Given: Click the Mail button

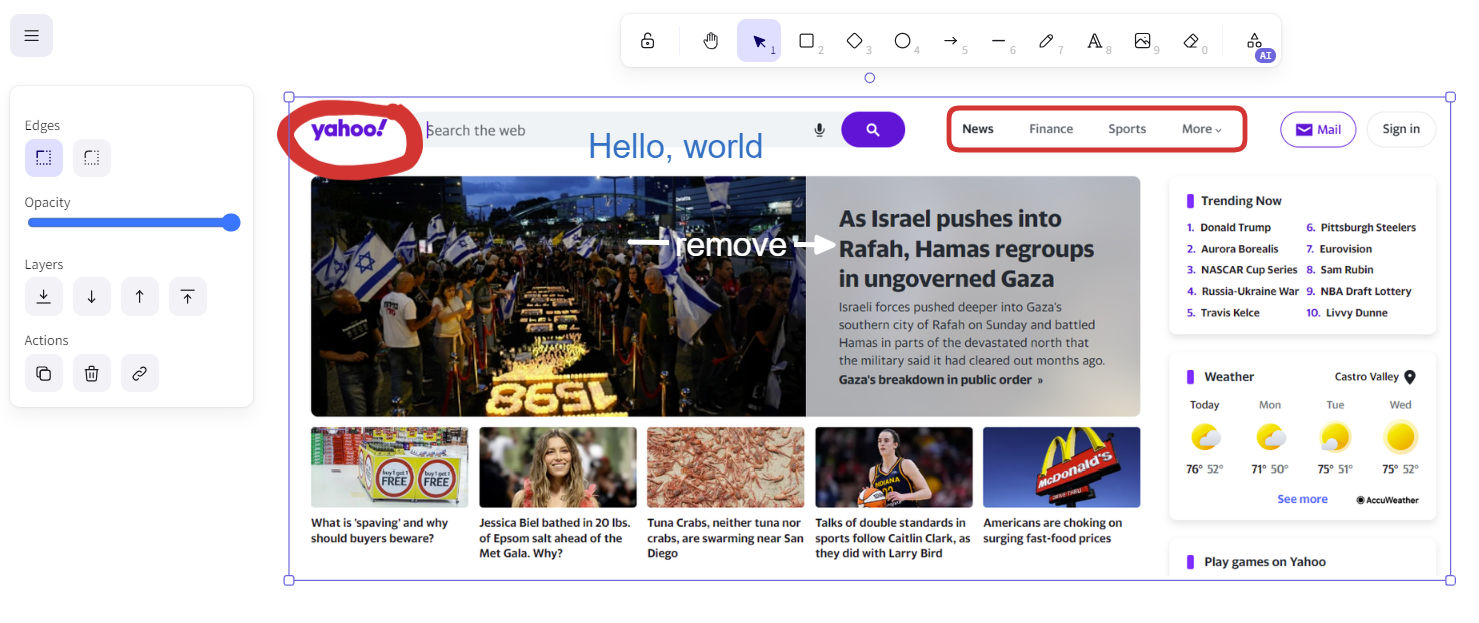Looking at the screenshot, I should pos(1318,130).
